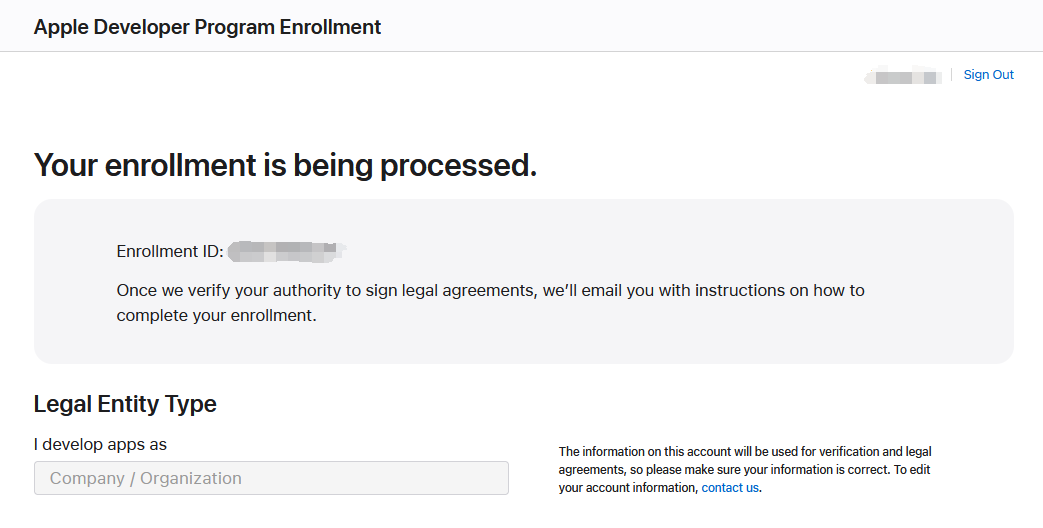The width and height of the screenshot is (1043, 528).
Task: Click the blurred account name beside Sign Out
Action: click(904, 76)
